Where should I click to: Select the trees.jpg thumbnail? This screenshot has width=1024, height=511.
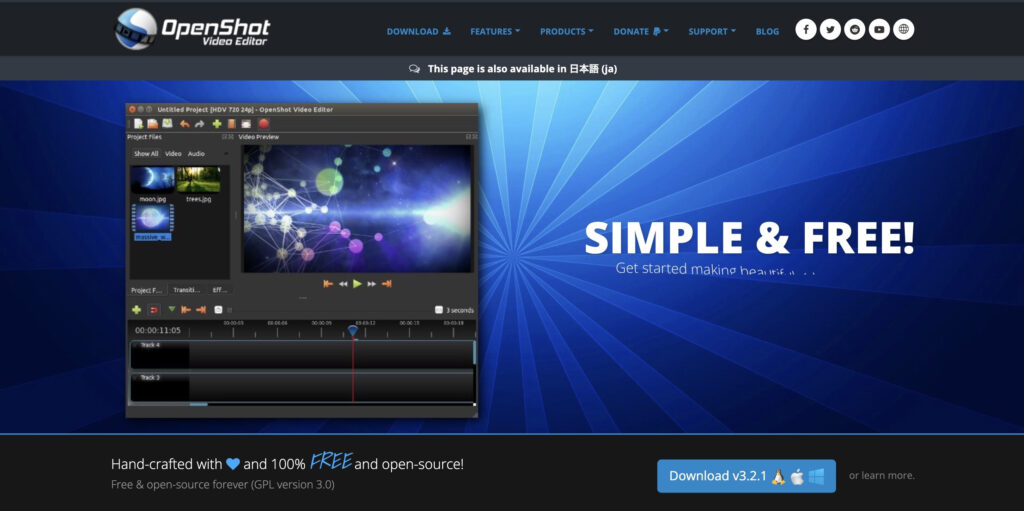click(198, 180)
